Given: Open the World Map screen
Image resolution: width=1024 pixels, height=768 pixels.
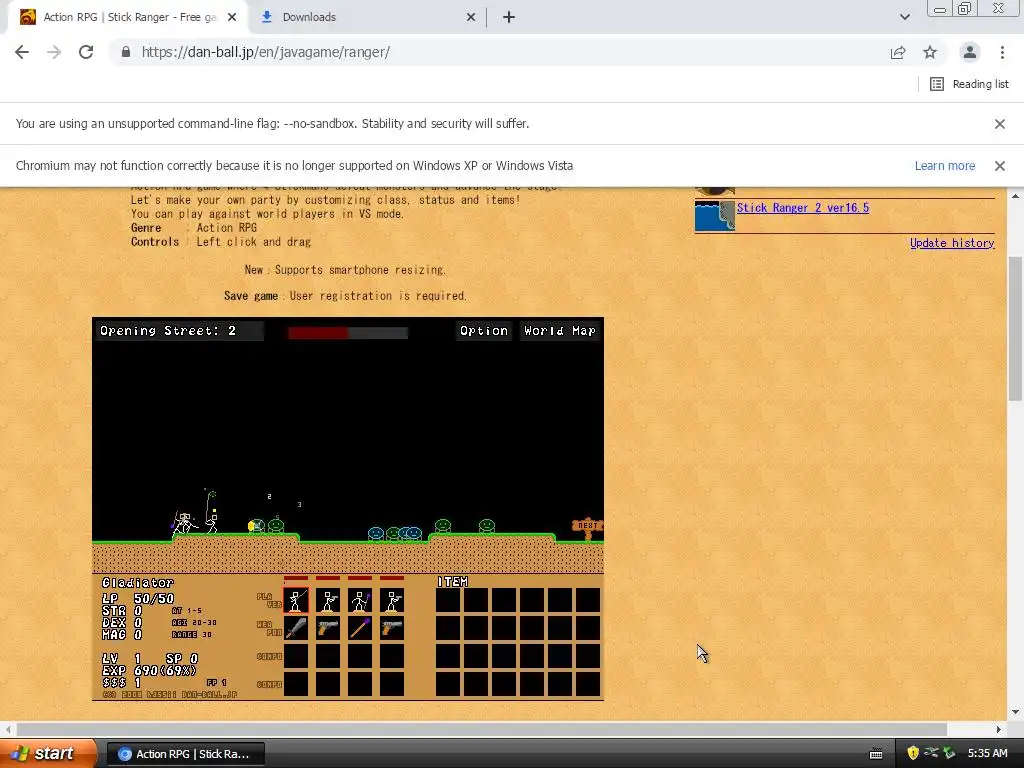Looking at the screenshot, I should pyautogui.click(x=560, y=330).
